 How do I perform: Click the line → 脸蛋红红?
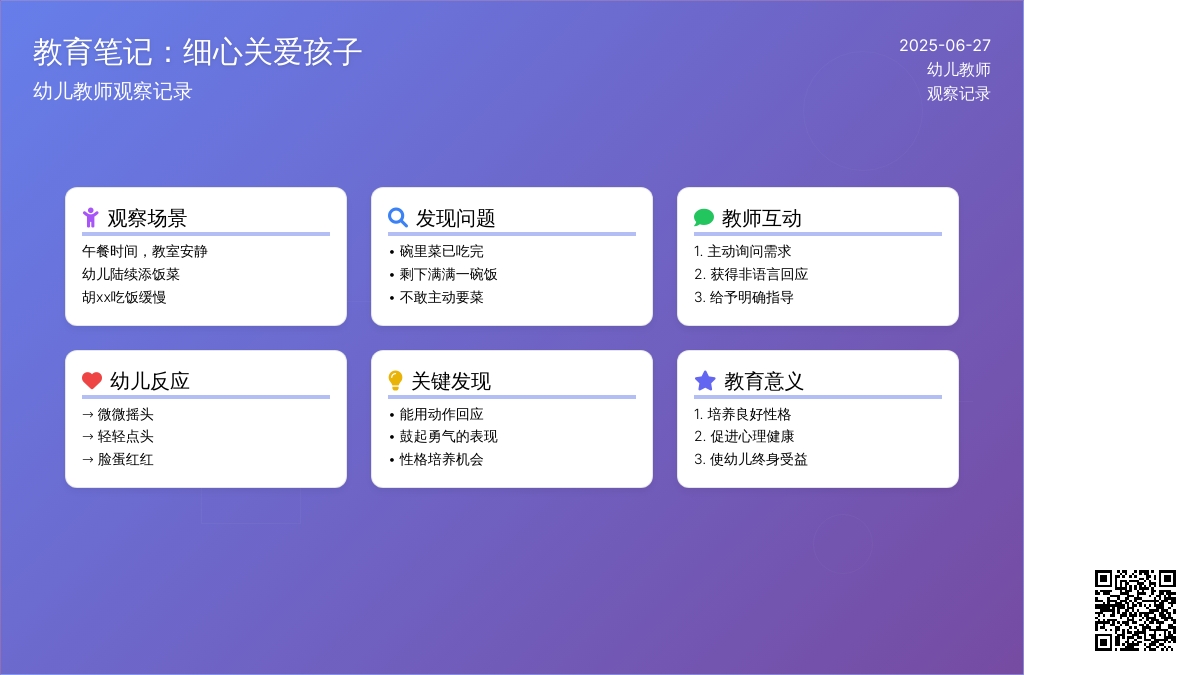tap(118, 459)
